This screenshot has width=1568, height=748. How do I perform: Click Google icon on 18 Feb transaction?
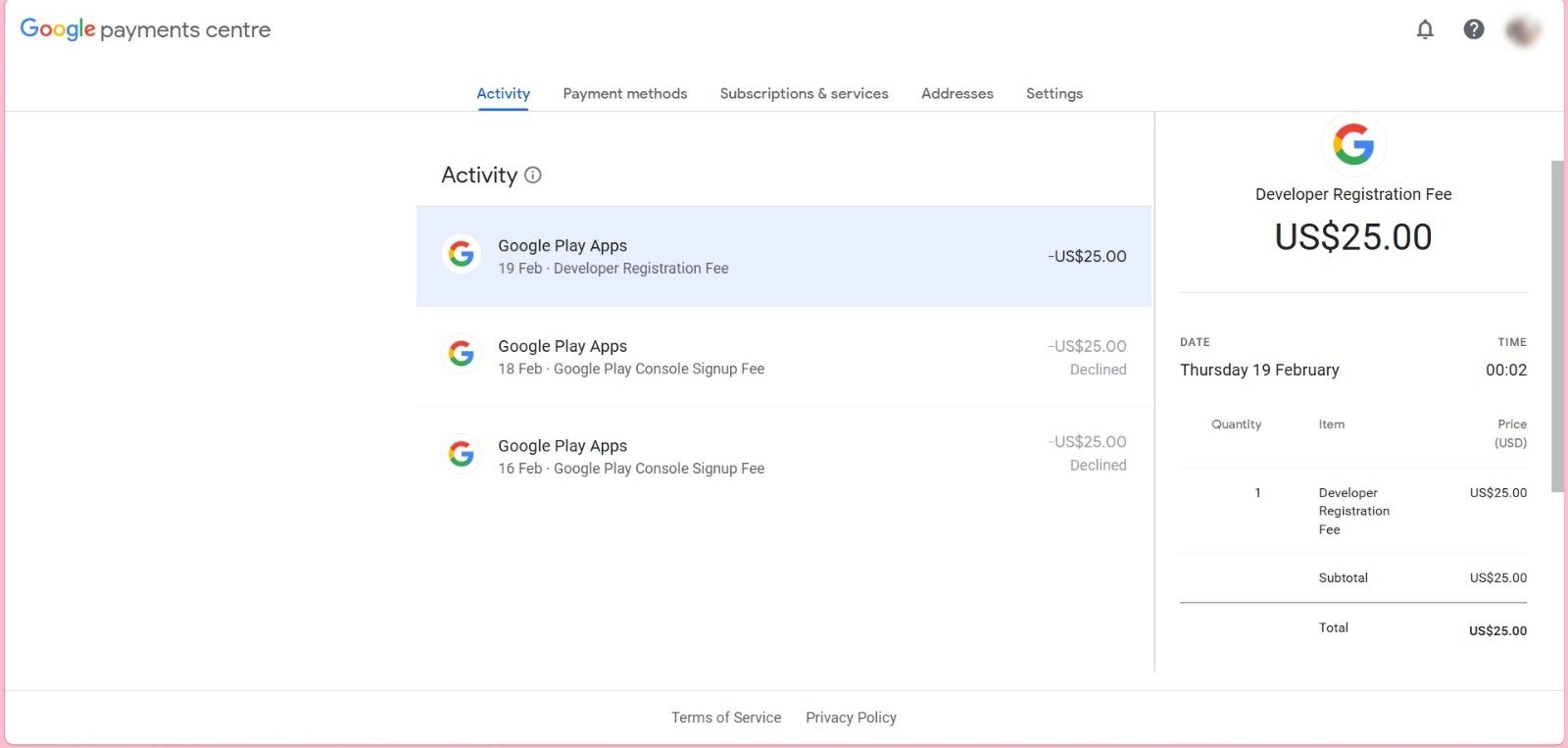pyautogui.click(x=462, y=354)
